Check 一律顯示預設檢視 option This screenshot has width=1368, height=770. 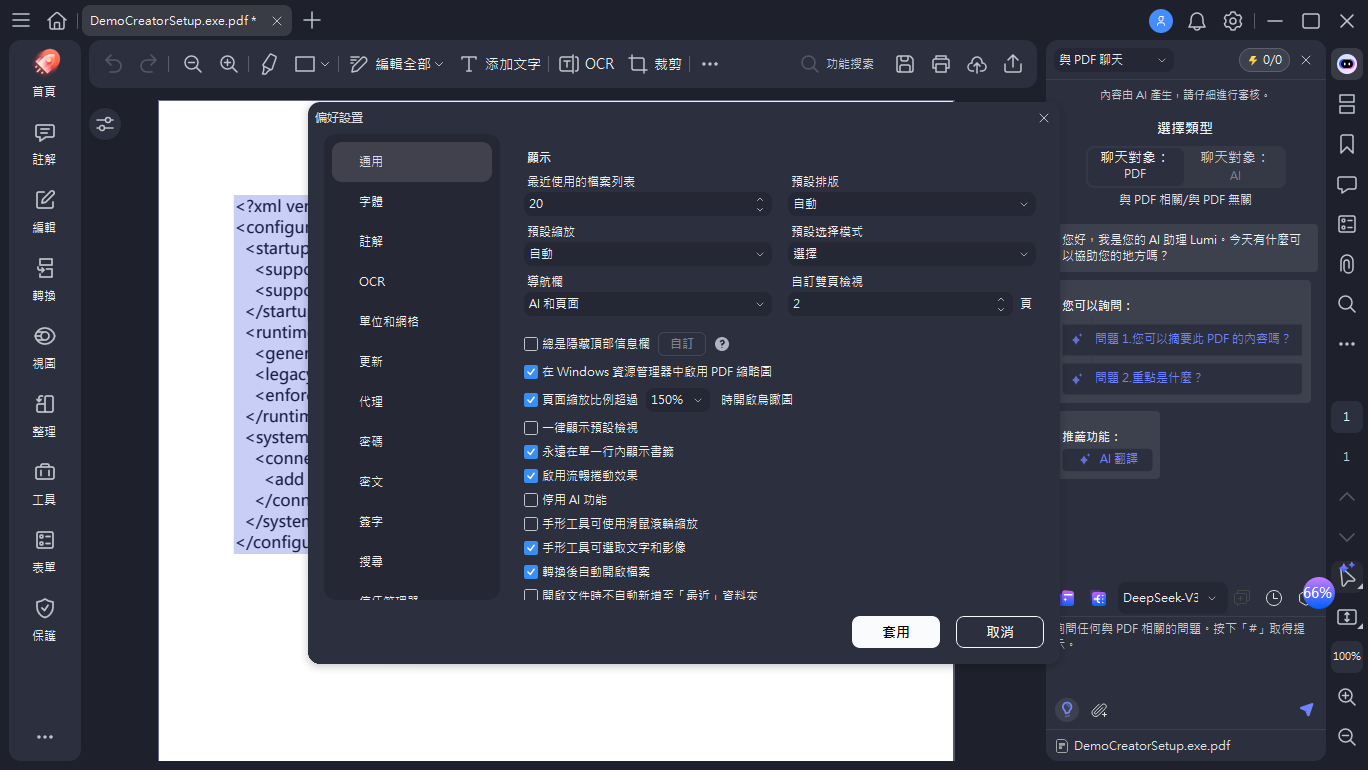coord(530,428)
